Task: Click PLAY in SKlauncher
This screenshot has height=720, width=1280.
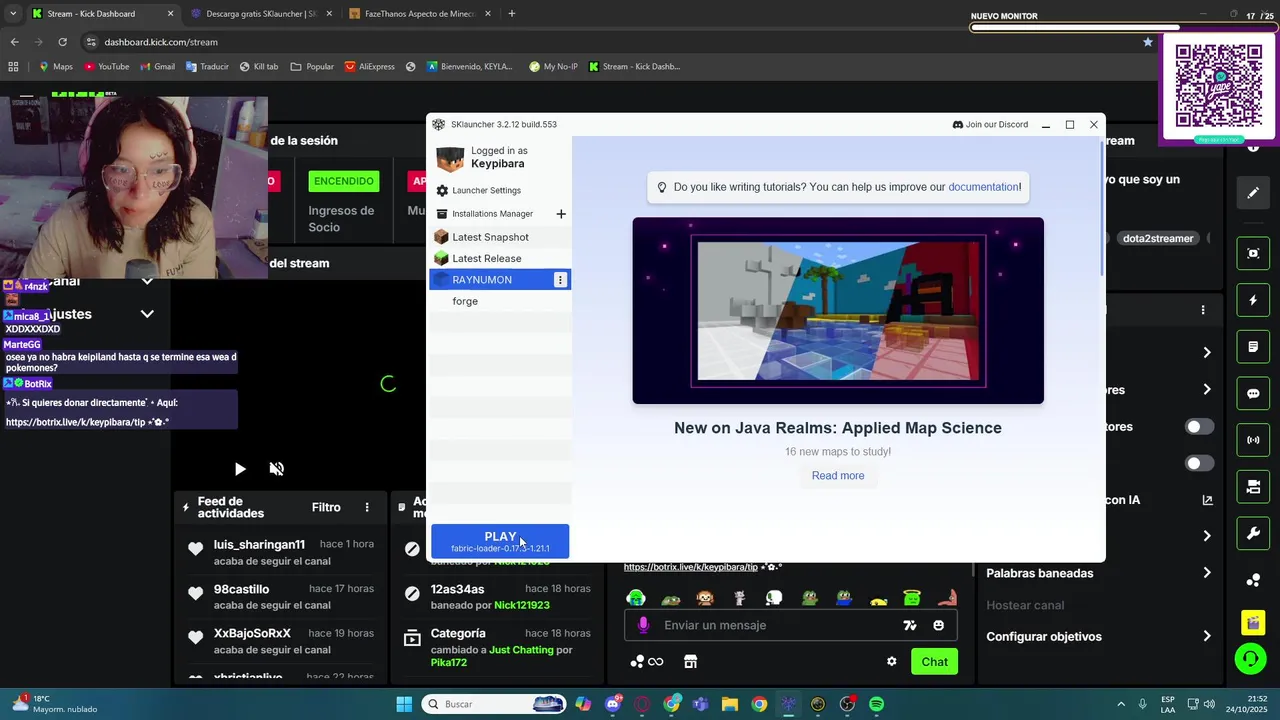Action: pos(500,541)
